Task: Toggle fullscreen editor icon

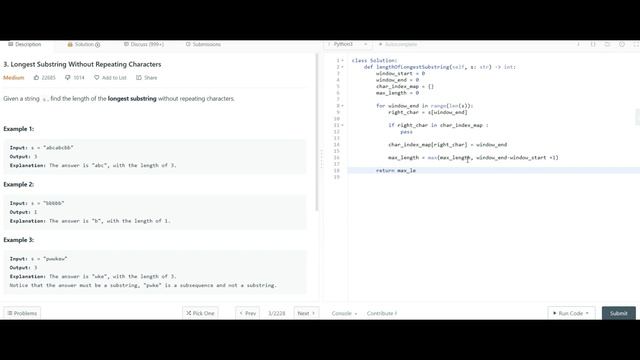Action: coord(636,44)
